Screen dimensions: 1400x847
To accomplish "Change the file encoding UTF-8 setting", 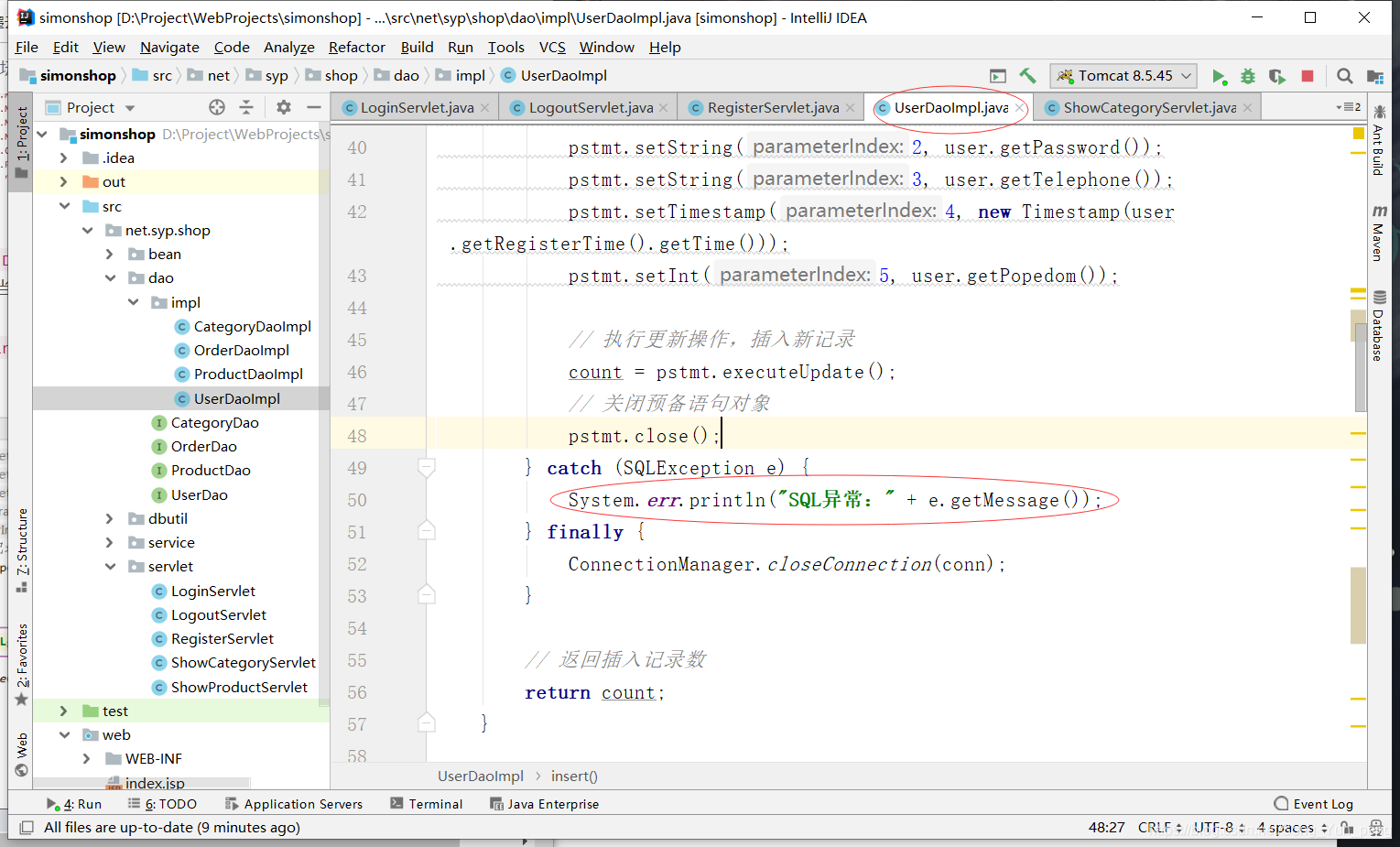I will (1219, 828).
